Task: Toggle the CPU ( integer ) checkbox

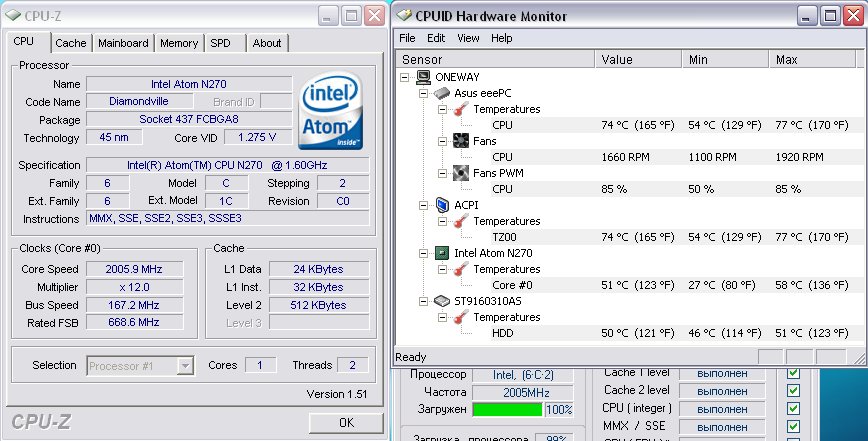Action: click(x=793, y=409)
